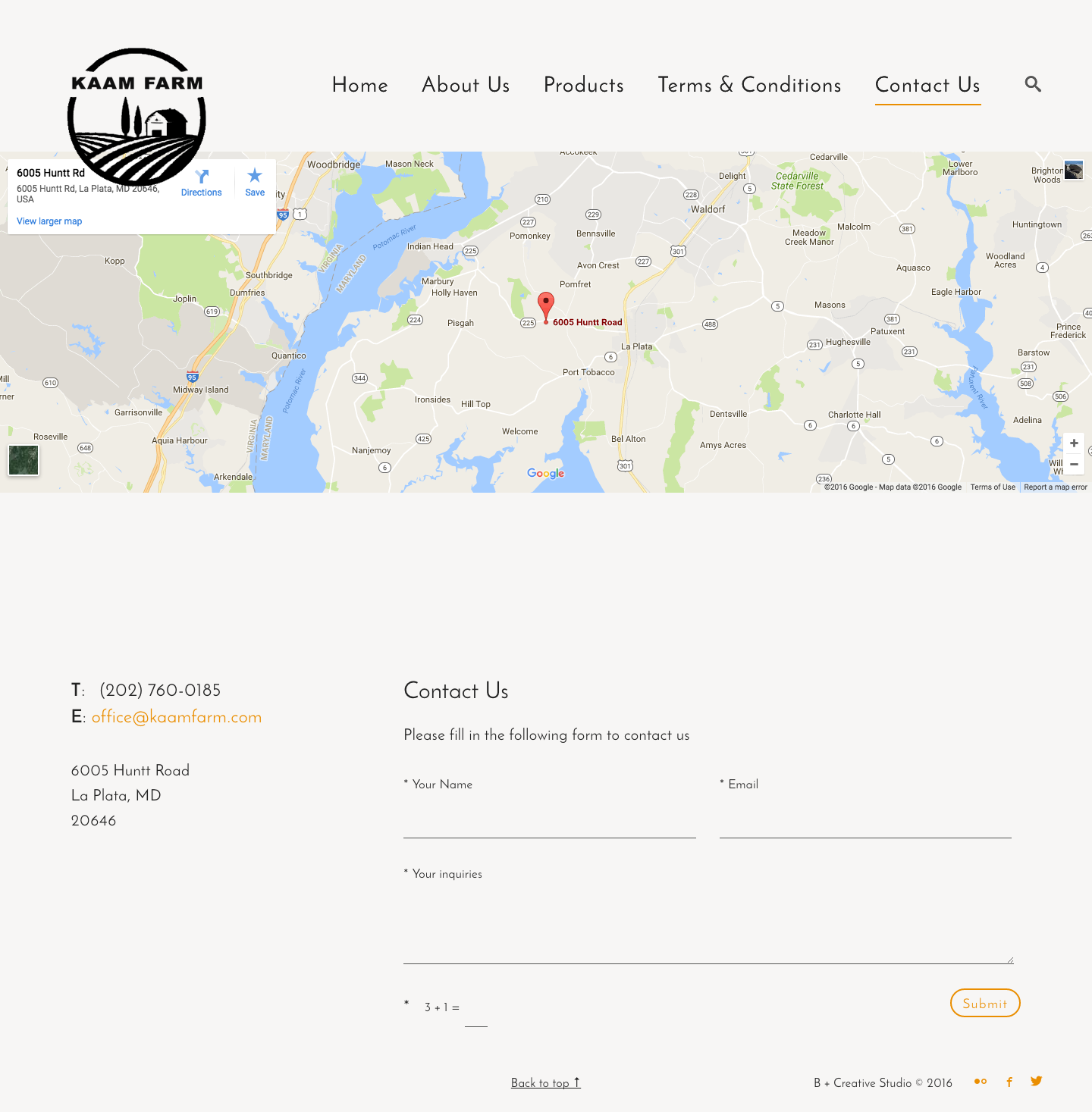Click the Aquia Harbour map label

pos(180,440)
